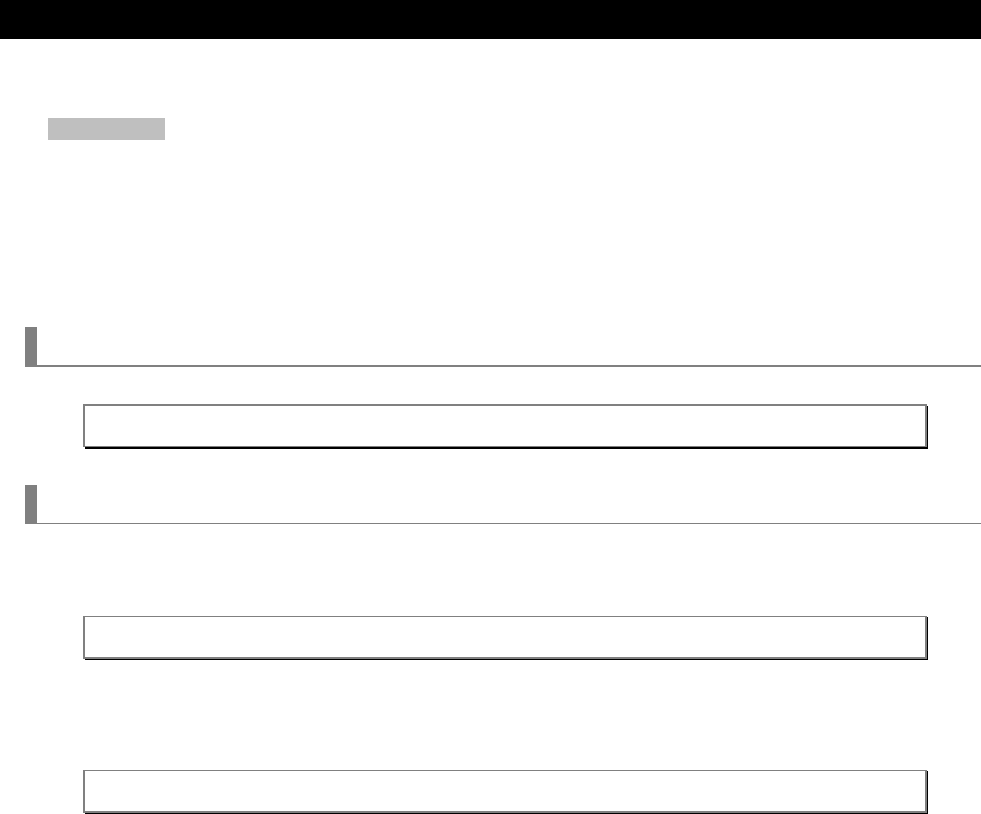The image size is (981, 814).
Task: Click the blank second section heading row
Action: pos(500,504)
